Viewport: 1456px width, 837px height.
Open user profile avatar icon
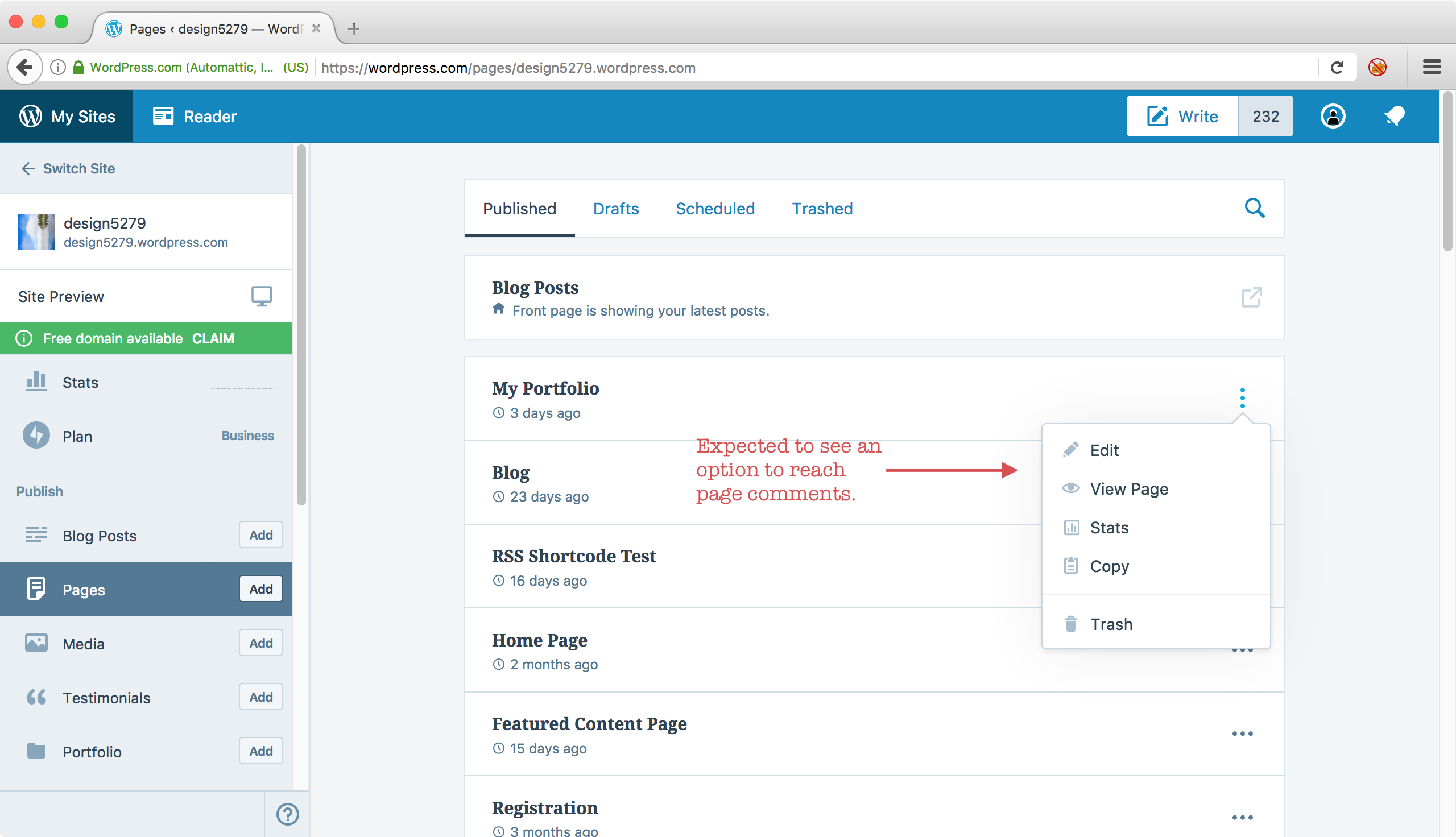click(1333, 116)
